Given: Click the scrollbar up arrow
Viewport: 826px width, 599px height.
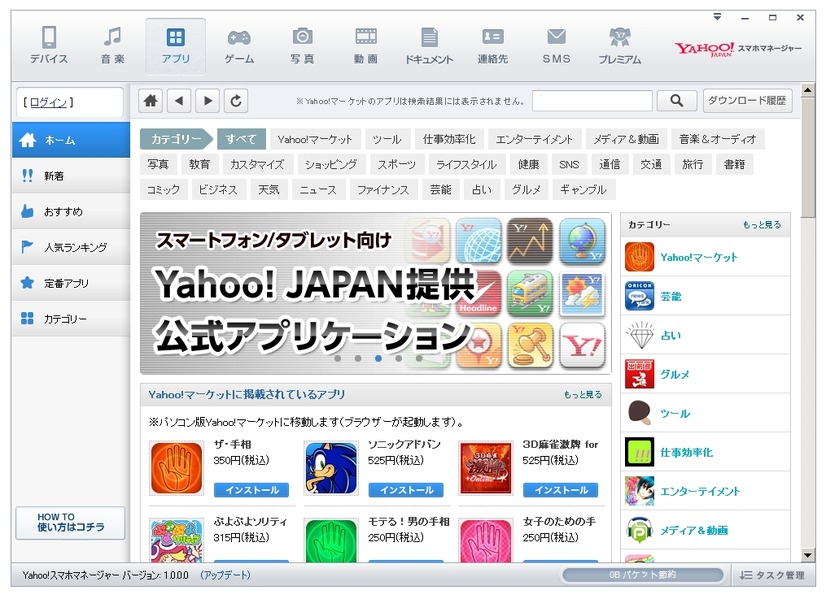Looking at the screenshot, I should [808, 90].
